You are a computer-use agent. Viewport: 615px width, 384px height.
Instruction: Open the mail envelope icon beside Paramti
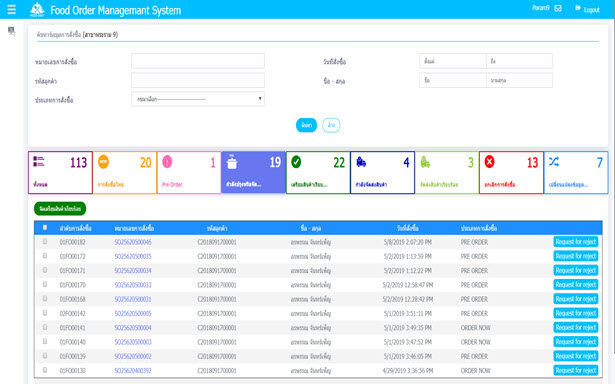point(558,8)
